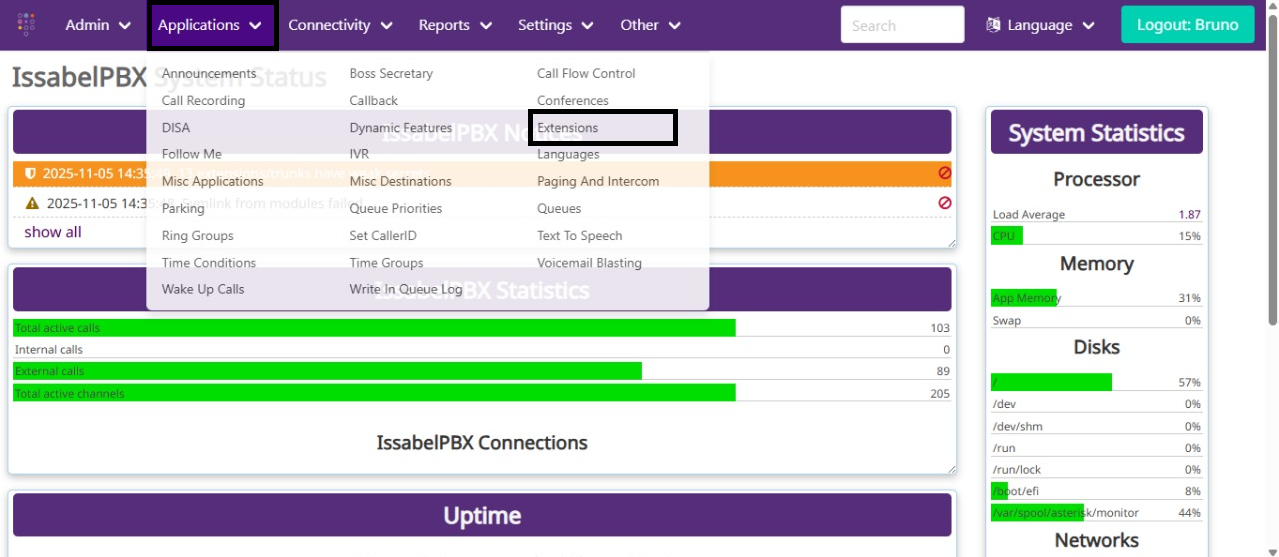Click the page vertical scrollbar
Viewport: 1279px width, 557px height.
click(x=1272, y=200)
